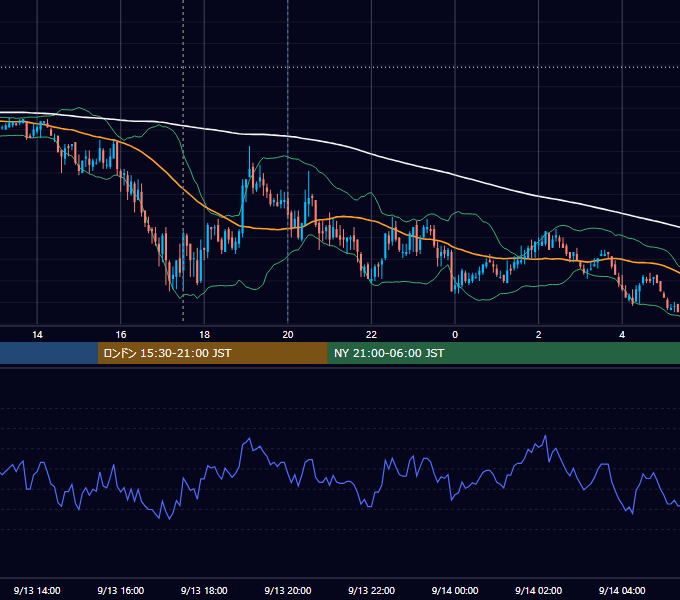Click the '2' hour label on the price chart axis
Viewport: 680px width, 600px height.
click(539, 335)
